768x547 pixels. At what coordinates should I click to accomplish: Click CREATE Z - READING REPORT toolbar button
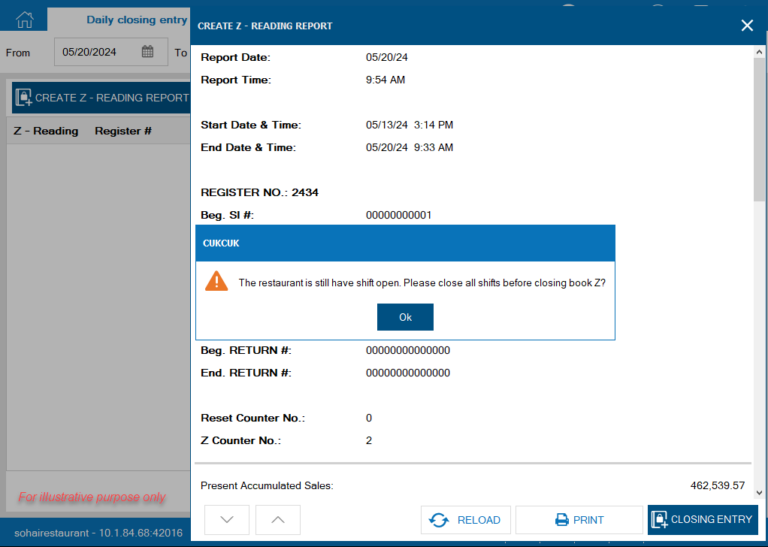(x=101, y=98)
